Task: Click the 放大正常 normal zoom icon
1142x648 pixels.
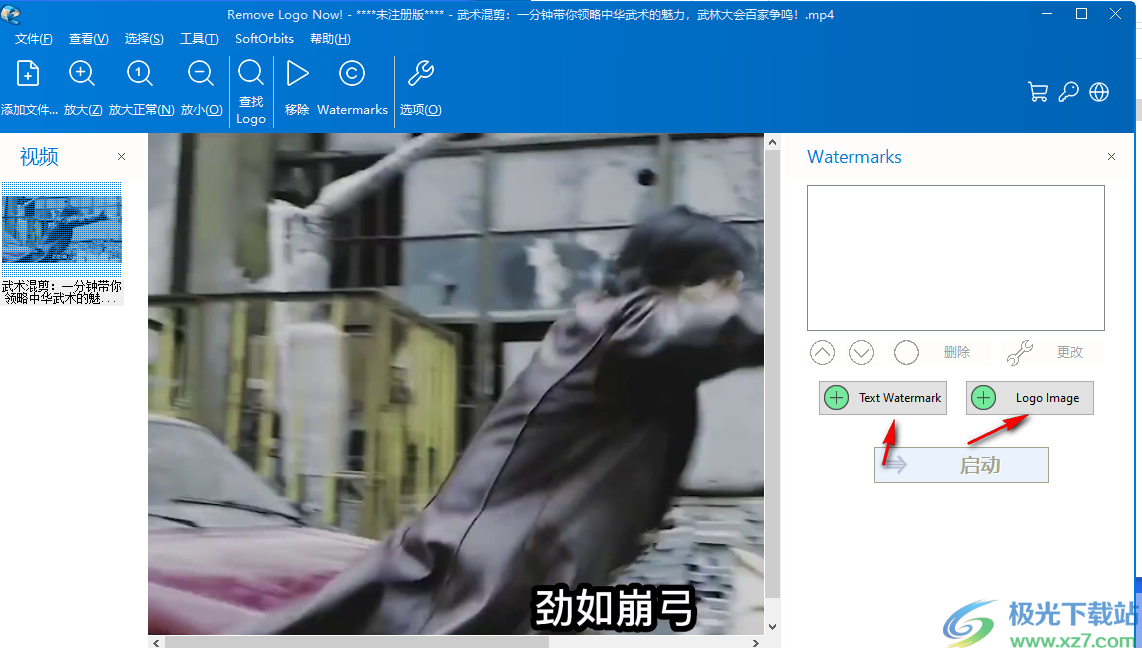Action: 140,73
